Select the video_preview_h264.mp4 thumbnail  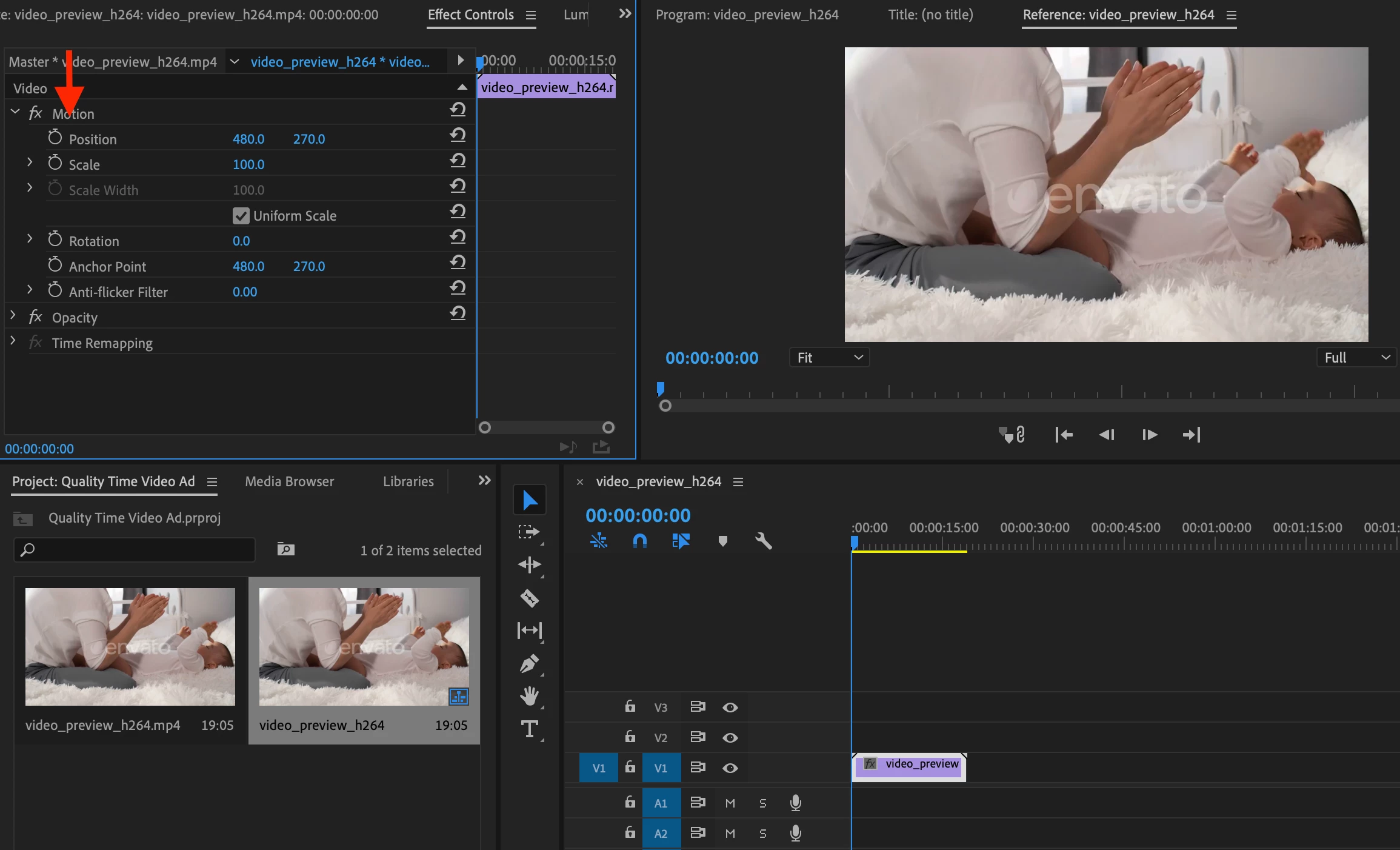coord(130,646)
